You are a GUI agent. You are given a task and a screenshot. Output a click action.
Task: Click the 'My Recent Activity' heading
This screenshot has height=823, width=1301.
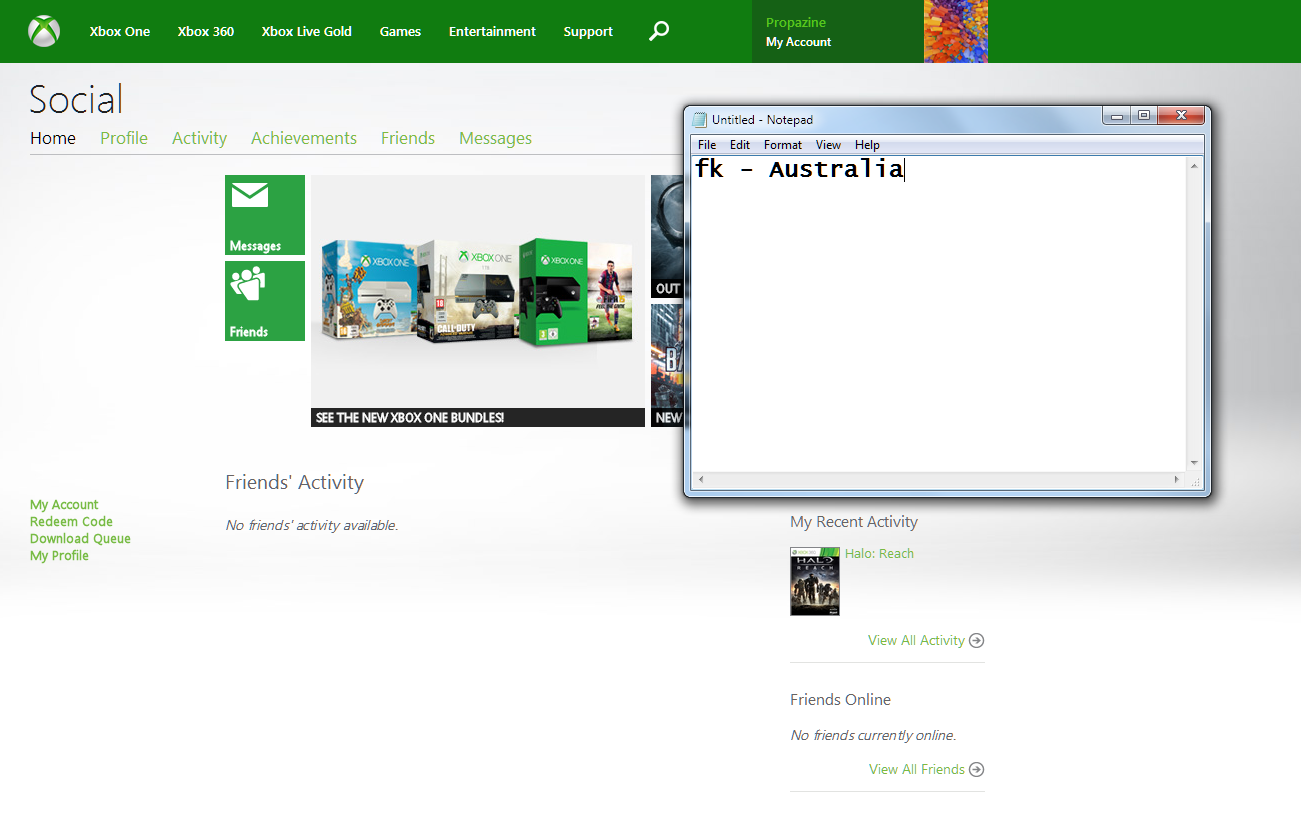click(854, 522)
